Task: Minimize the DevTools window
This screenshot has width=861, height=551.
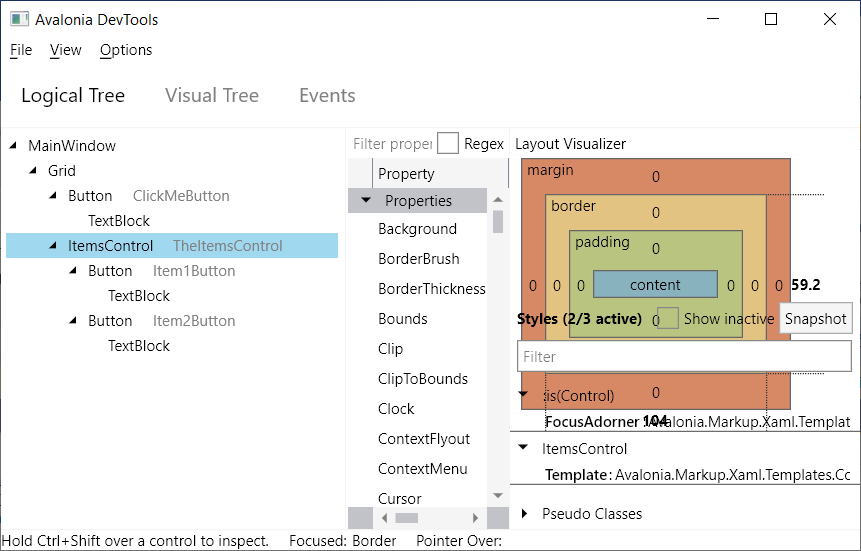Action: 713,19
